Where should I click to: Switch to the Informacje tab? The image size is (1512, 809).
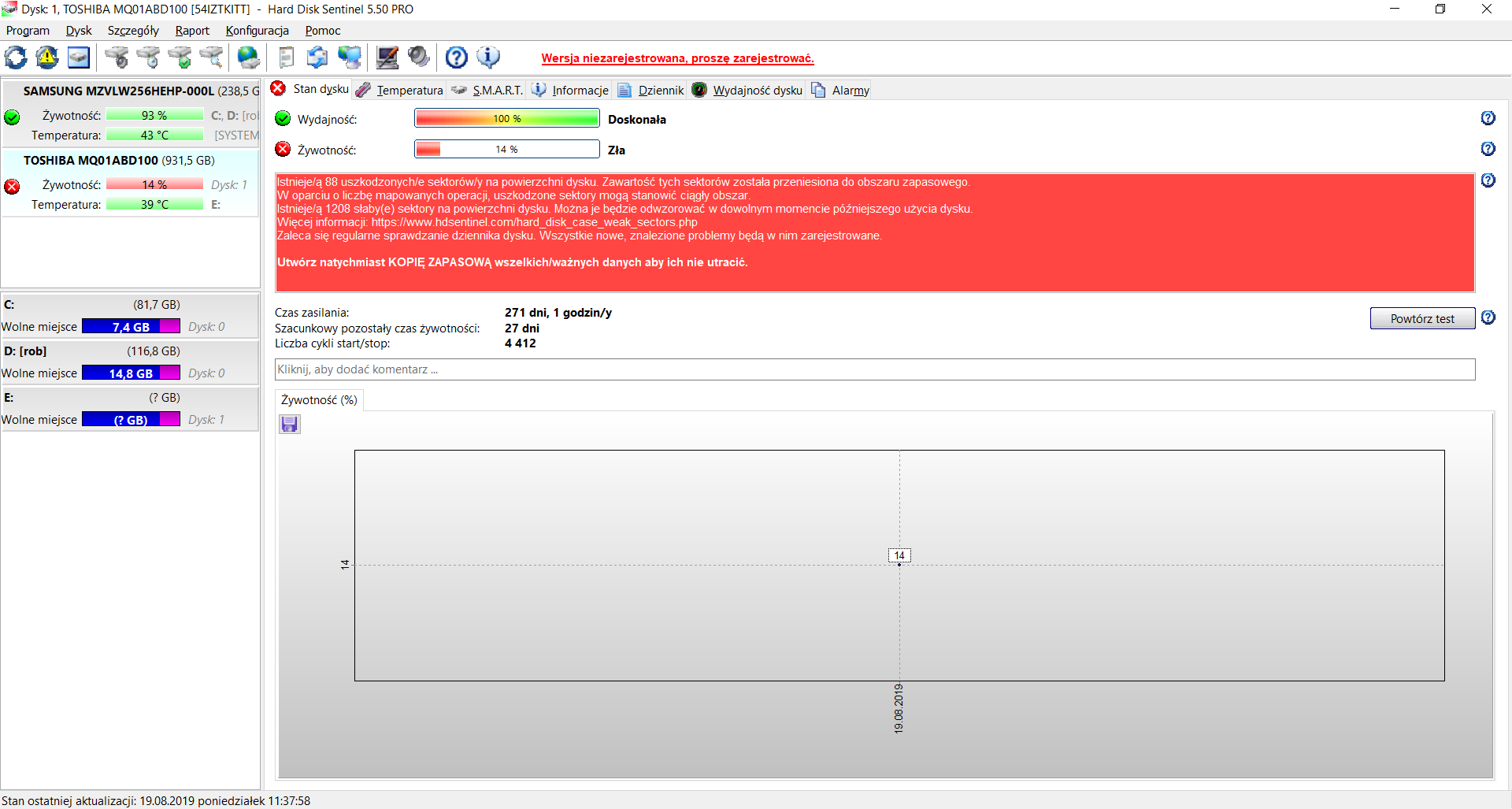coord(570,90)
